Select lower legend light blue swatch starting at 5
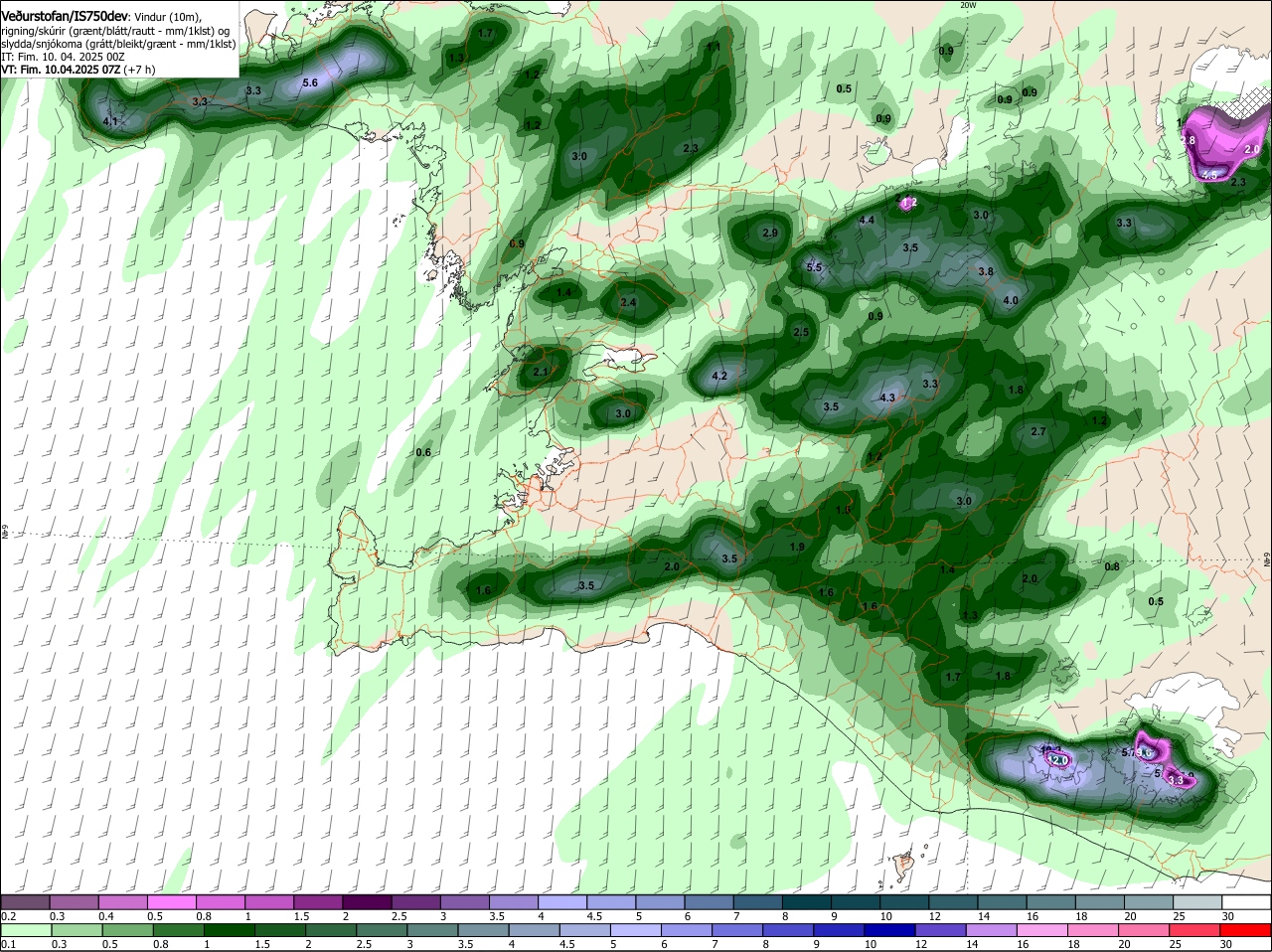 point(636,930)
